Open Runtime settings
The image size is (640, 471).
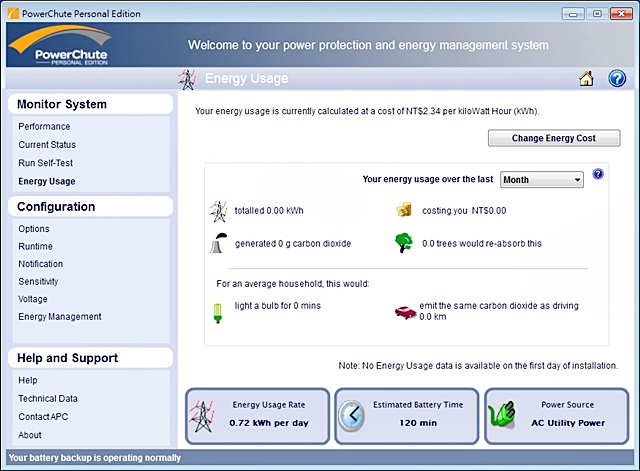click(x=35, y=247)
